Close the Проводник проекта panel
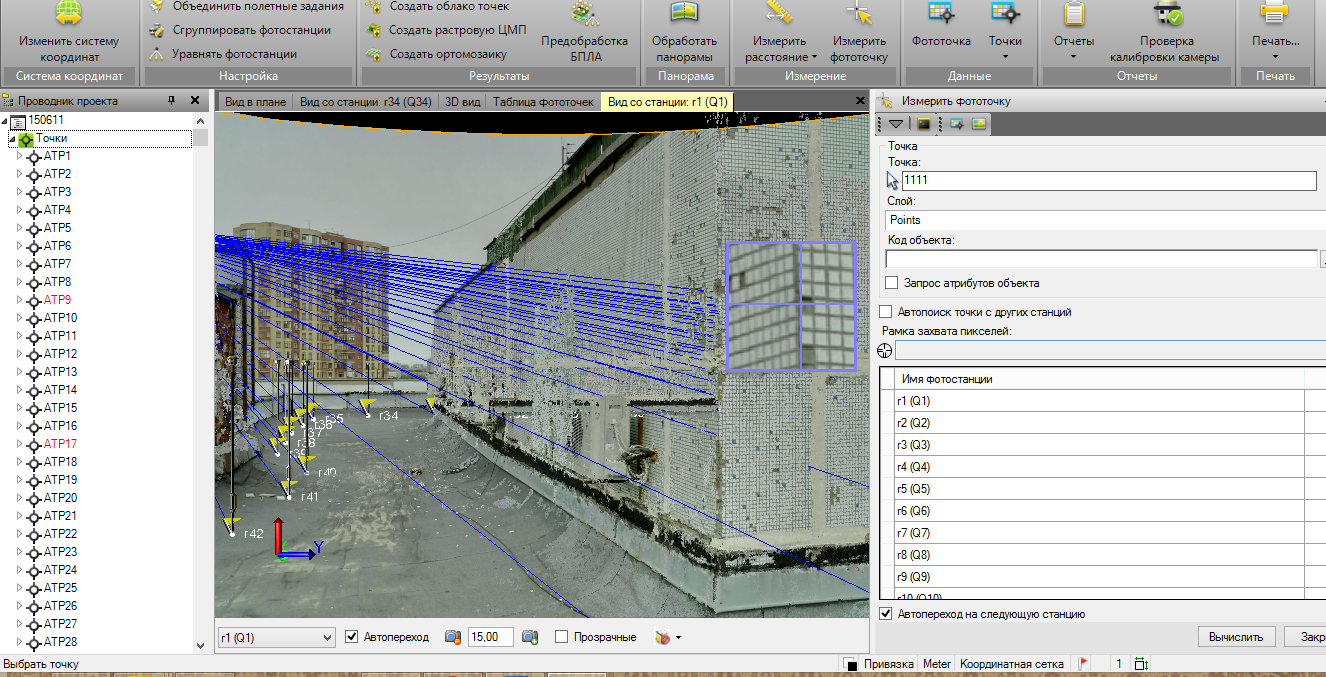This screenshot has width=1326, height=677. tap(195, 101)
